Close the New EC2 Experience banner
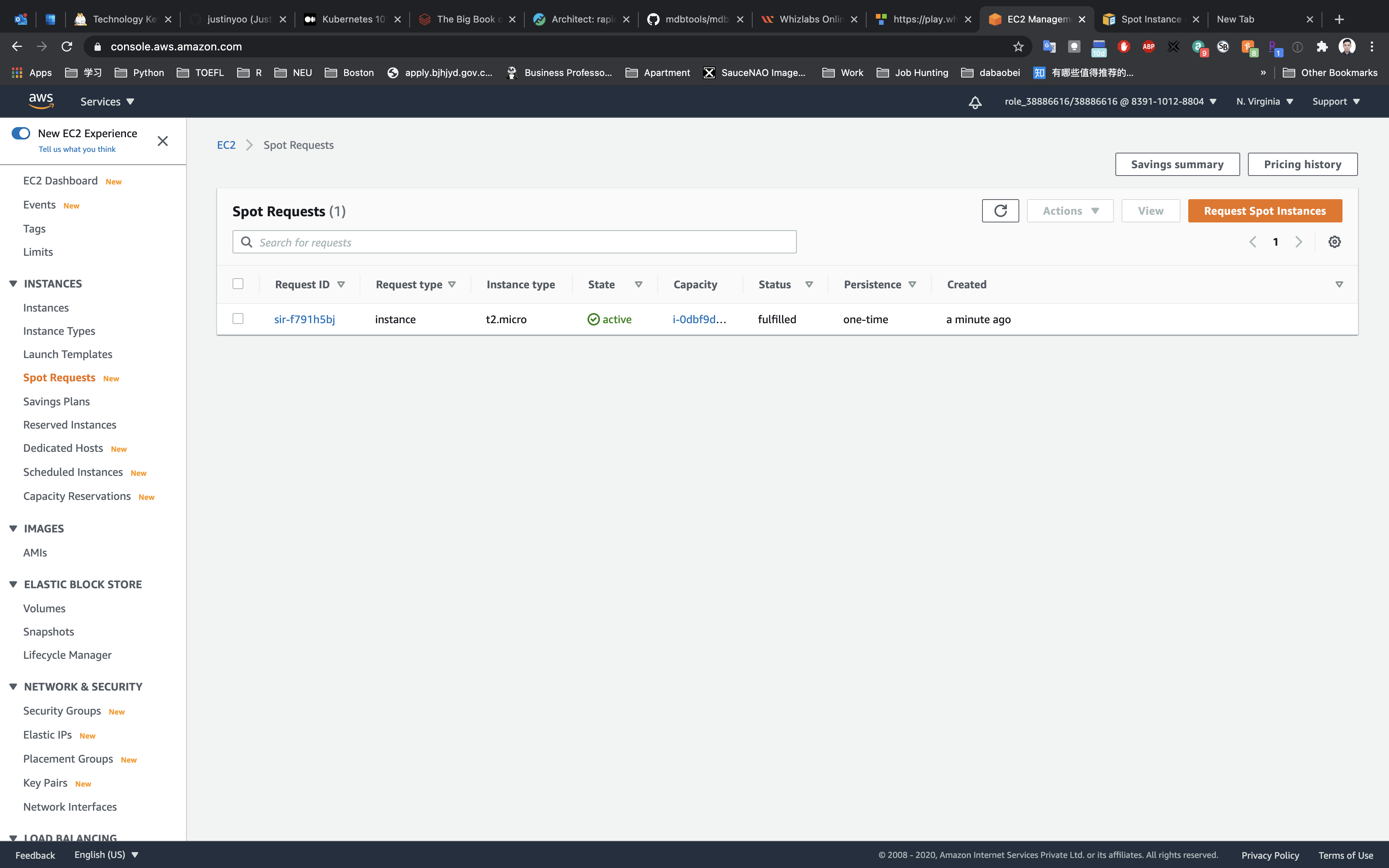The width and height of the screenshot is (1389, 868). tap(162, 141)
